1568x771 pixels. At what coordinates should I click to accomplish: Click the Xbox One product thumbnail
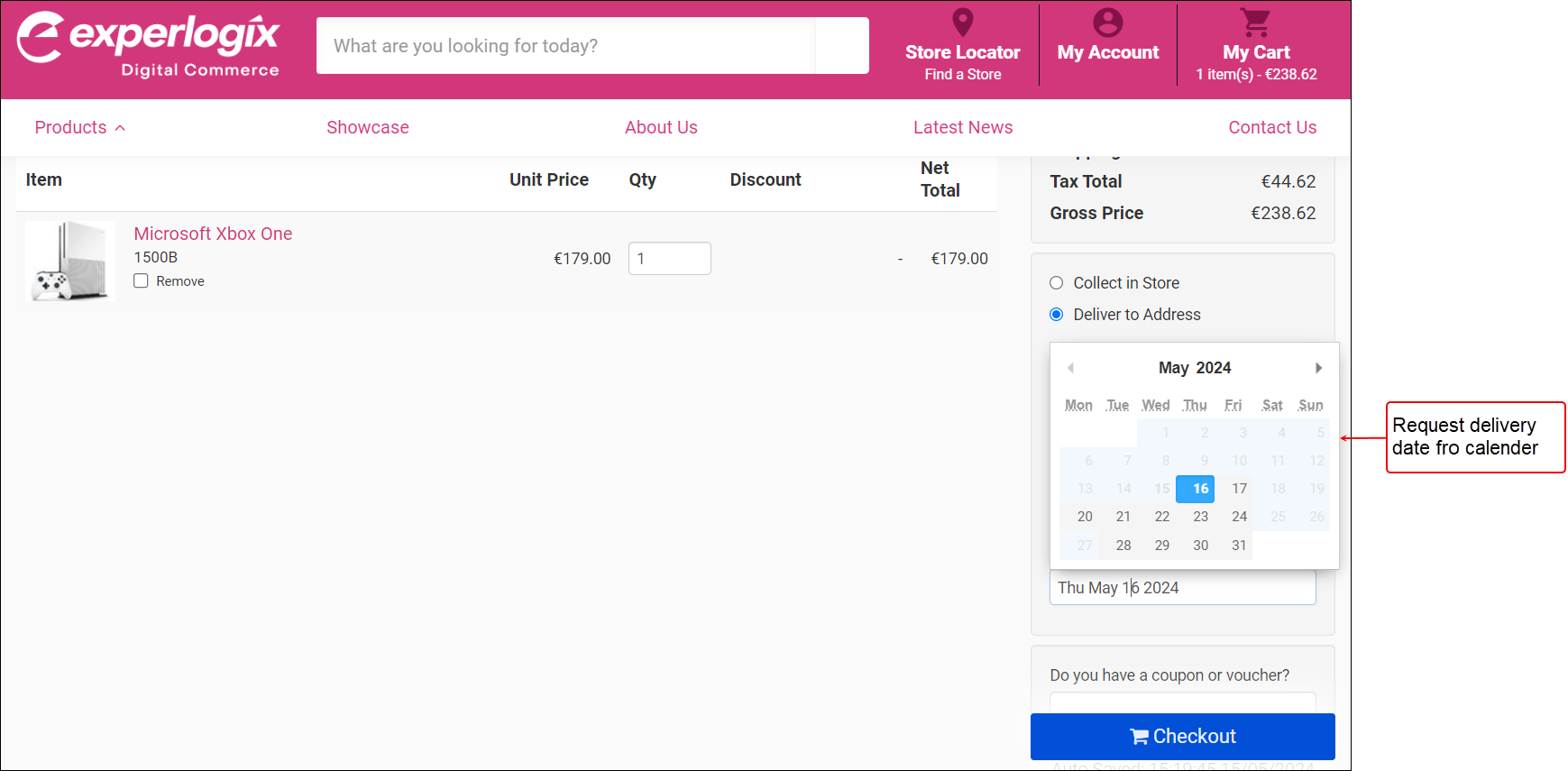tap(70, 261)
